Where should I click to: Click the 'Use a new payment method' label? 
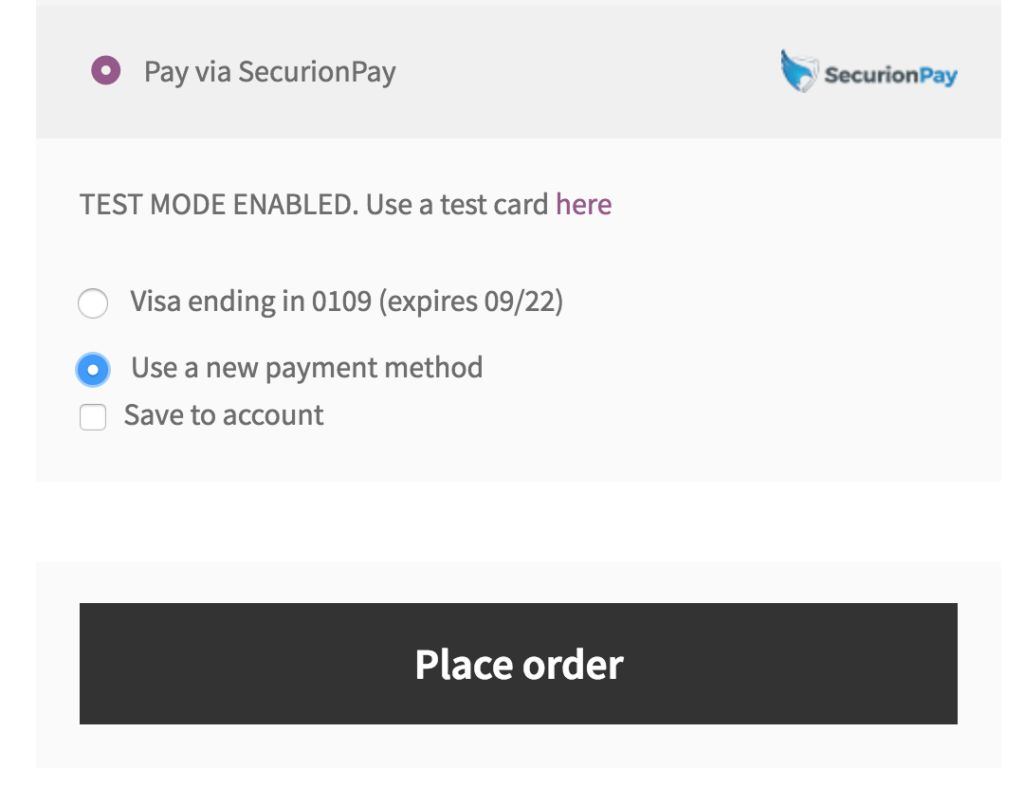click(x=307, y=367)
